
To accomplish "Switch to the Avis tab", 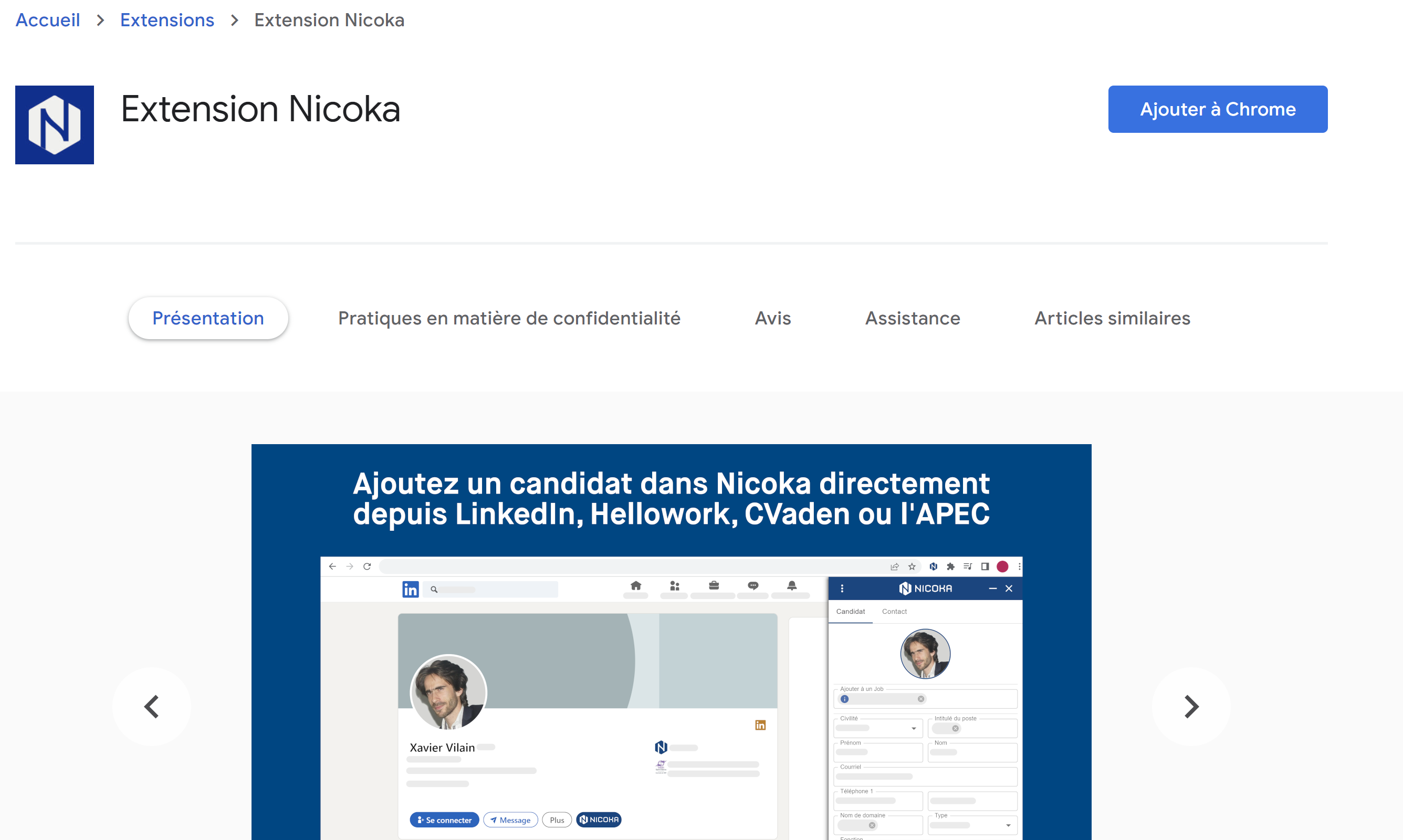I will pyautogui.click(x=772, y=318).
